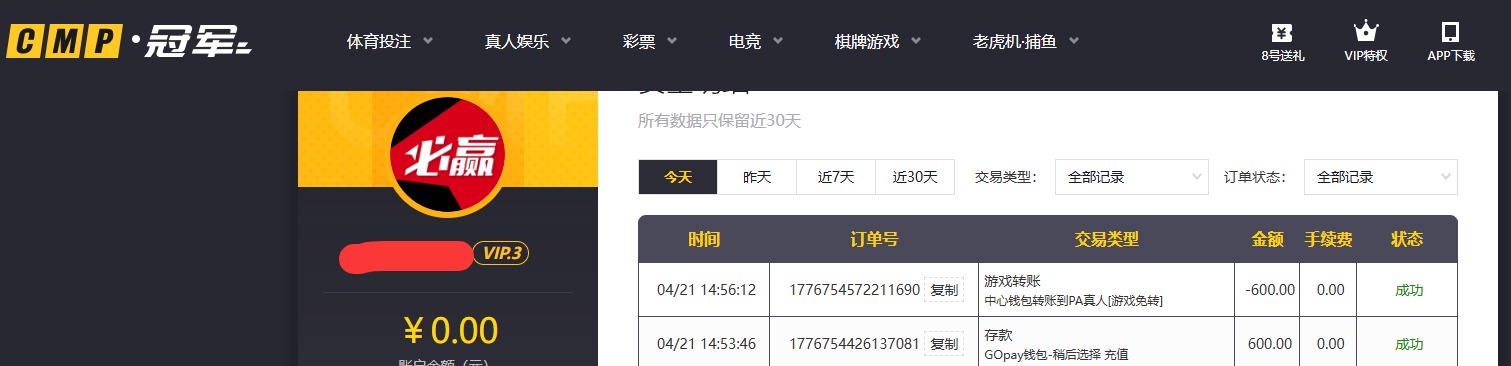Click the ¥0.00 account balance
This screenshot has height=366, width=1511.
point(450,330)
